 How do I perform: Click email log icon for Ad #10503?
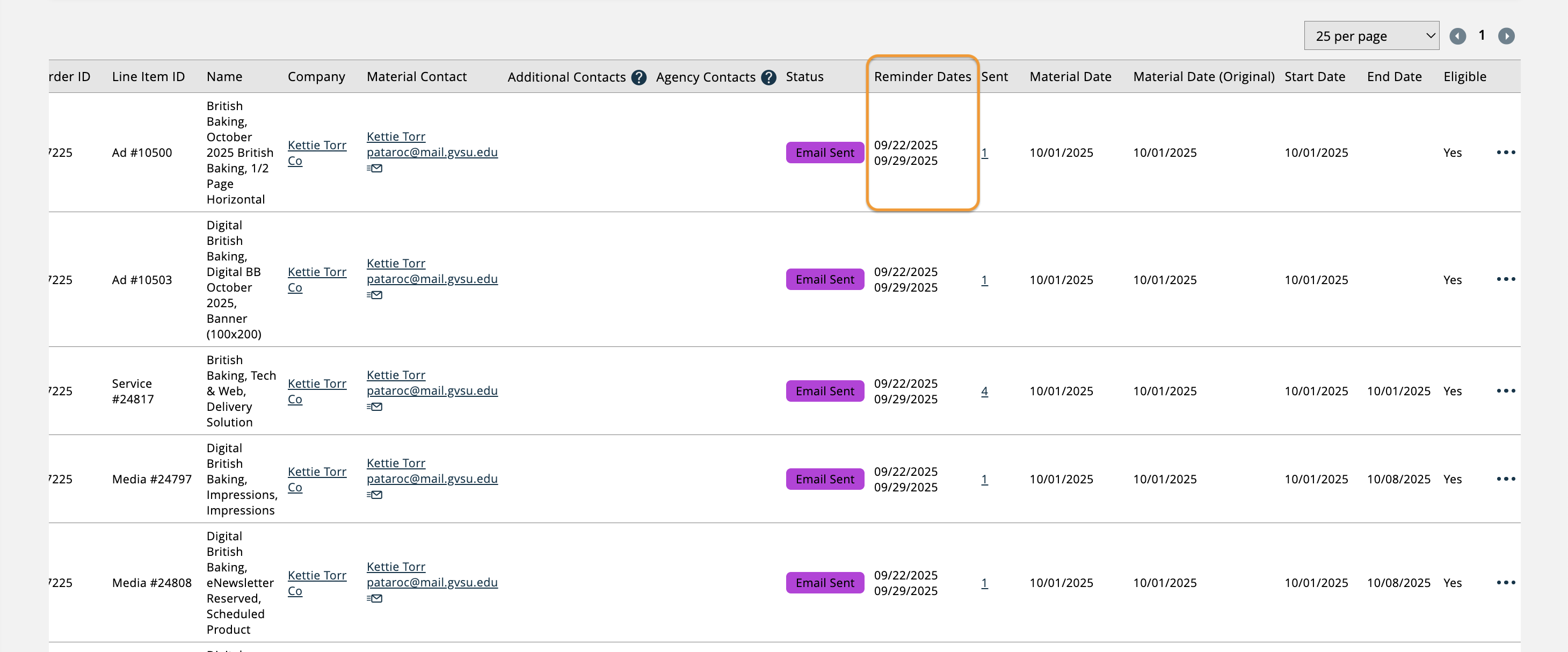(x=375, y=295)
